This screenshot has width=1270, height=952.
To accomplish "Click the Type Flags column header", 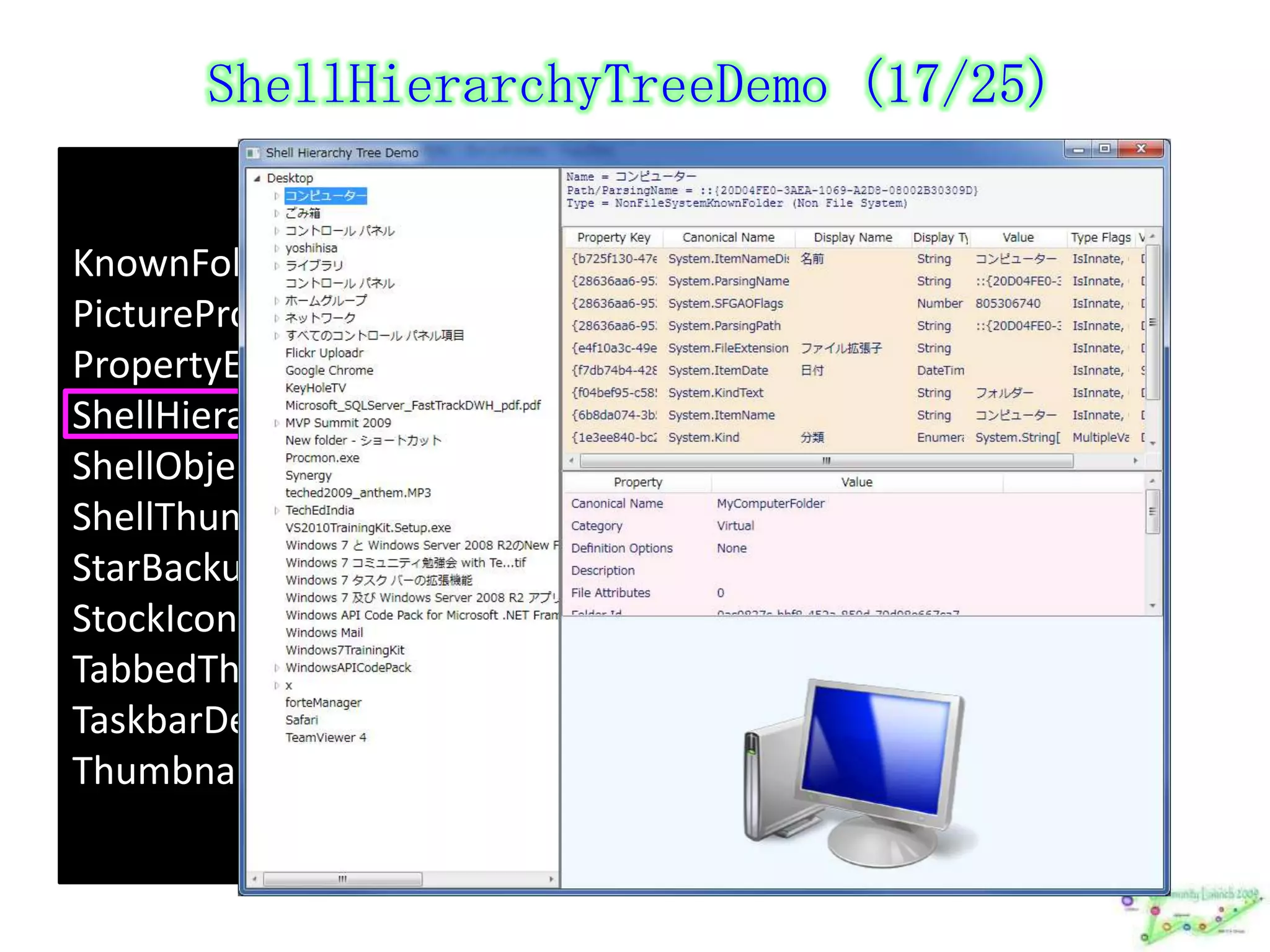I will coord(1101,237).
